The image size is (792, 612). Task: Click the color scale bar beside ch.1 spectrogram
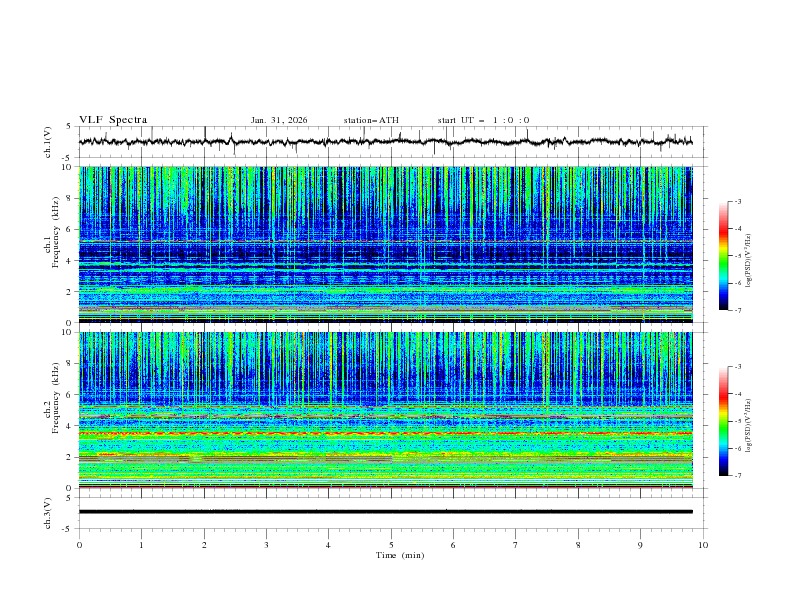pyautogui.click(x=724, y=256)
